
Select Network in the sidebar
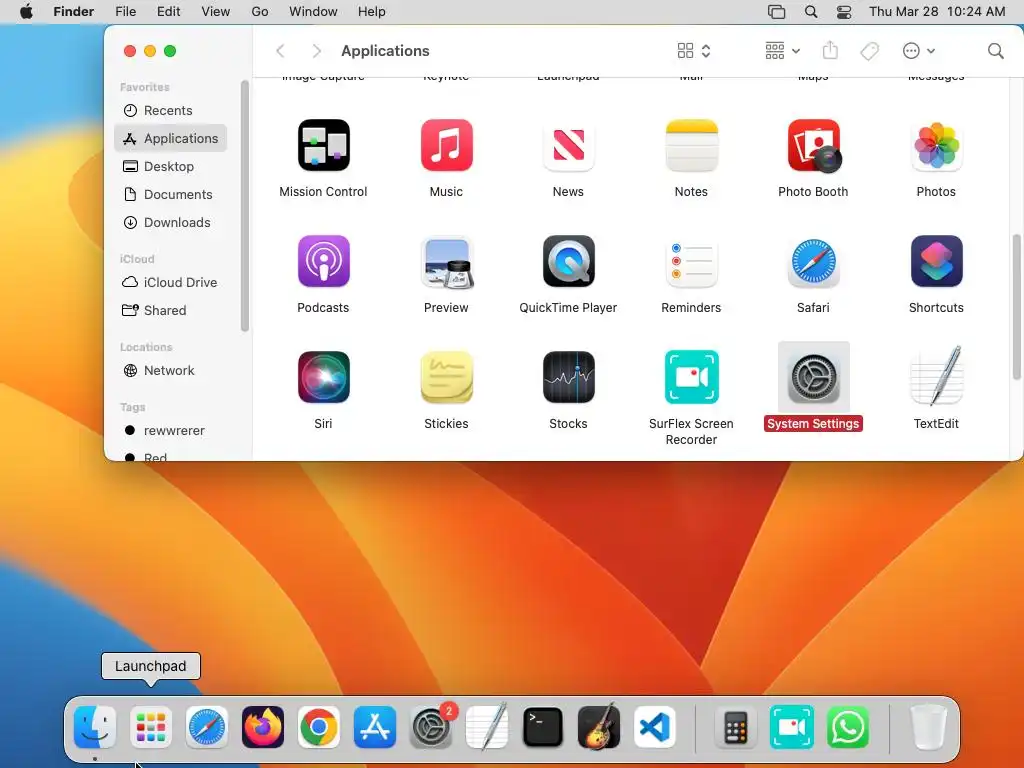click(x=170, y=370)
